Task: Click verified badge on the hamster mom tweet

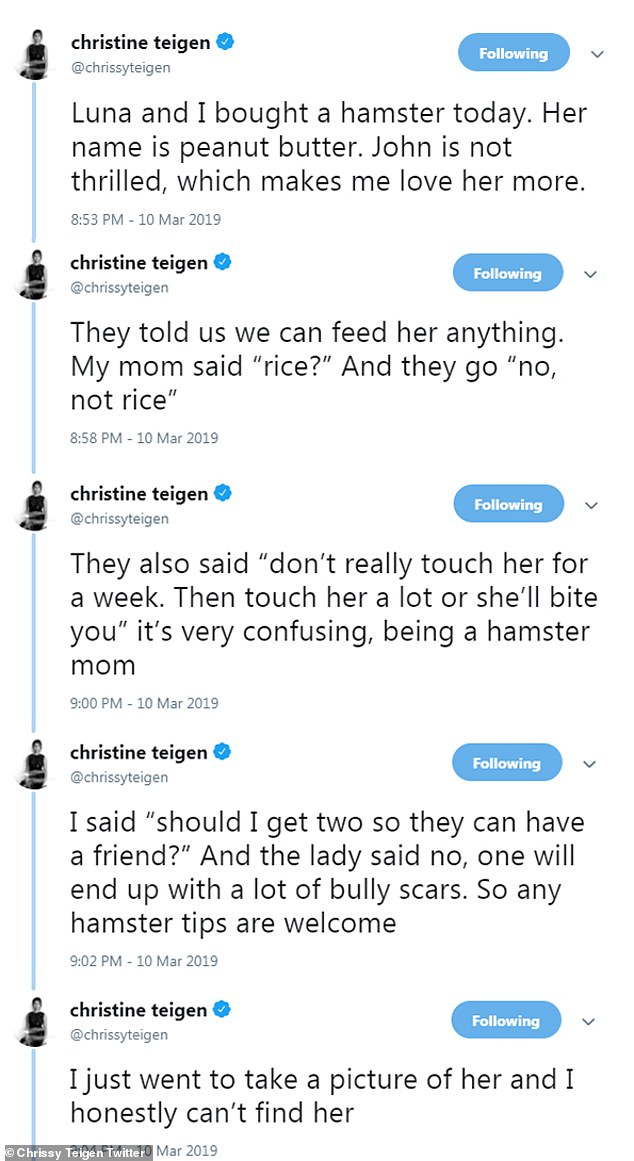Action: [x=223, y=493]
